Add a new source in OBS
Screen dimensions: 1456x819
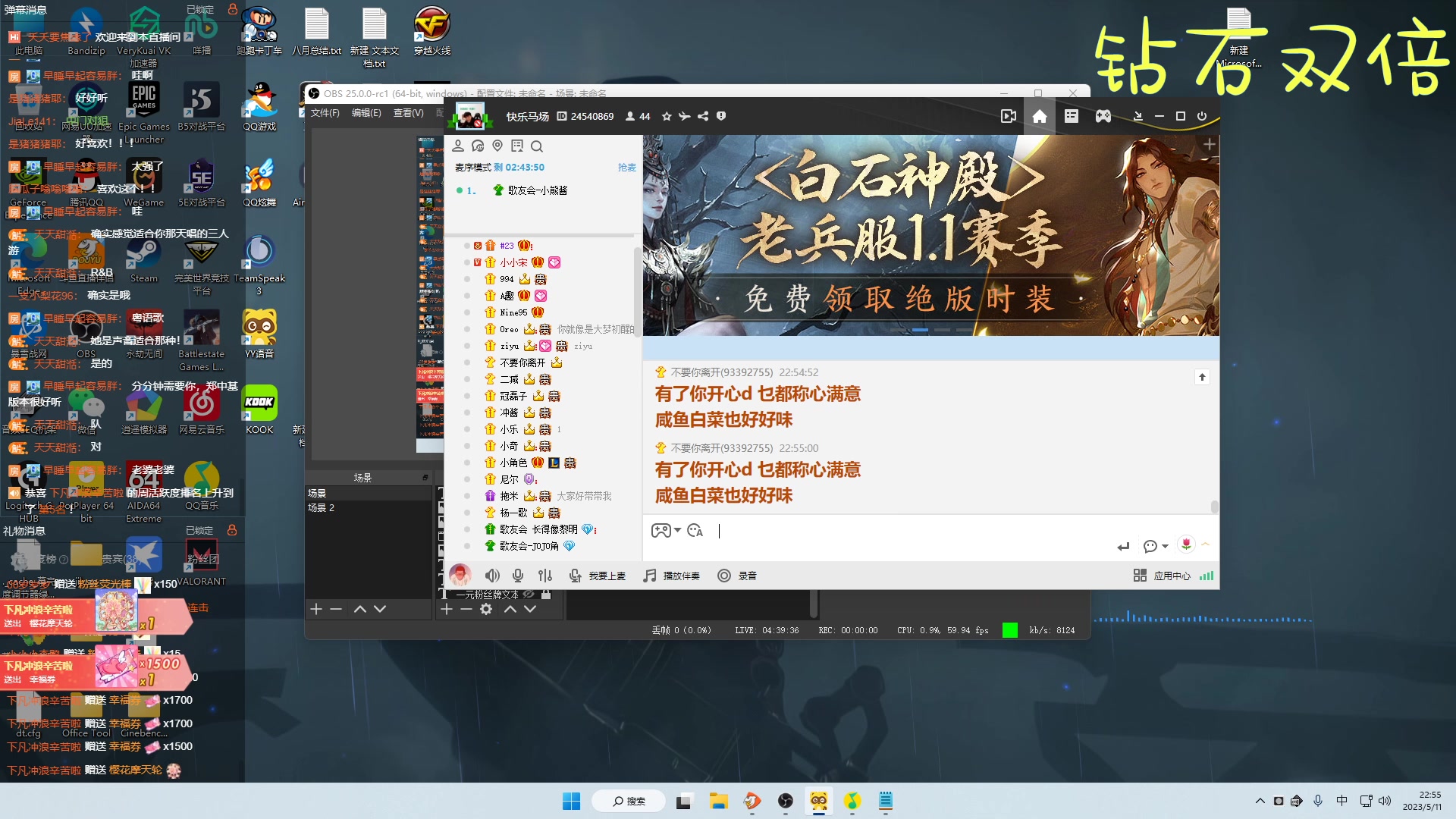[447, 609]
